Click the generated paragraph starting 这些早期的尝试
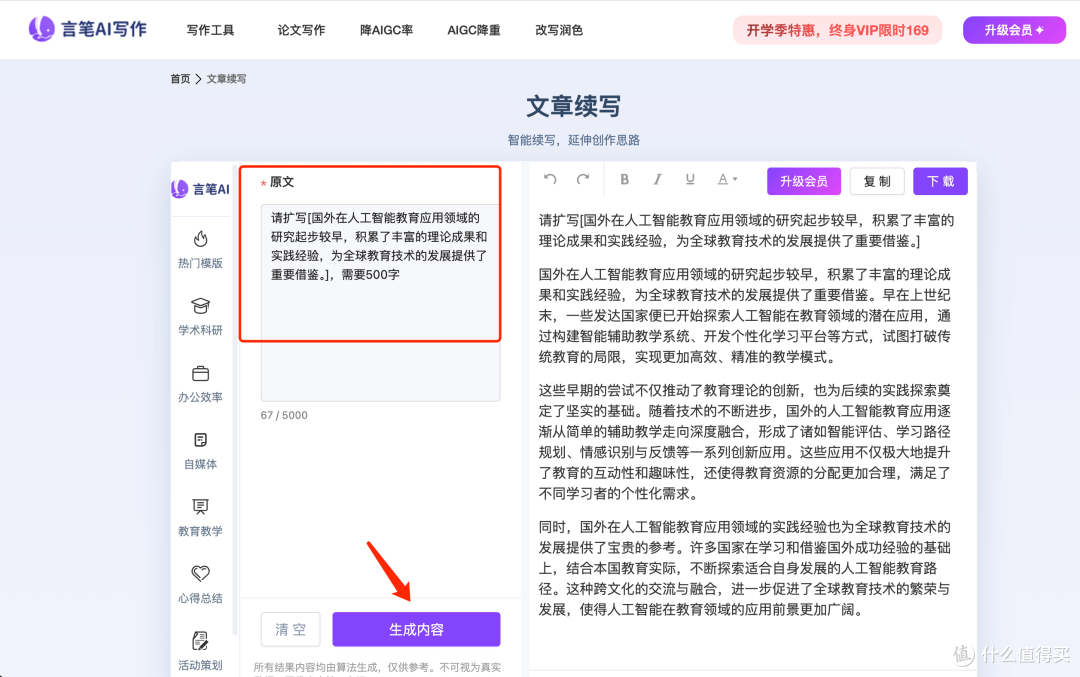This screenshot has height=677, width=1080. click(x=745, y=442)
